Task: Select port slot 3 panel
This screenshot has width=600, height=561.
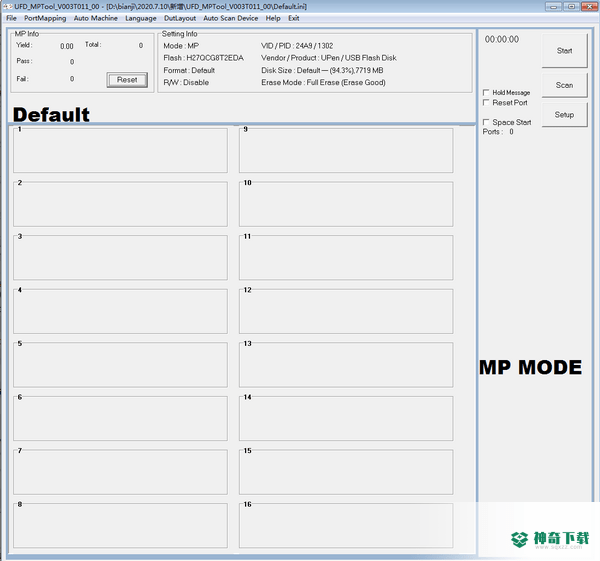Action: point(120,258)
